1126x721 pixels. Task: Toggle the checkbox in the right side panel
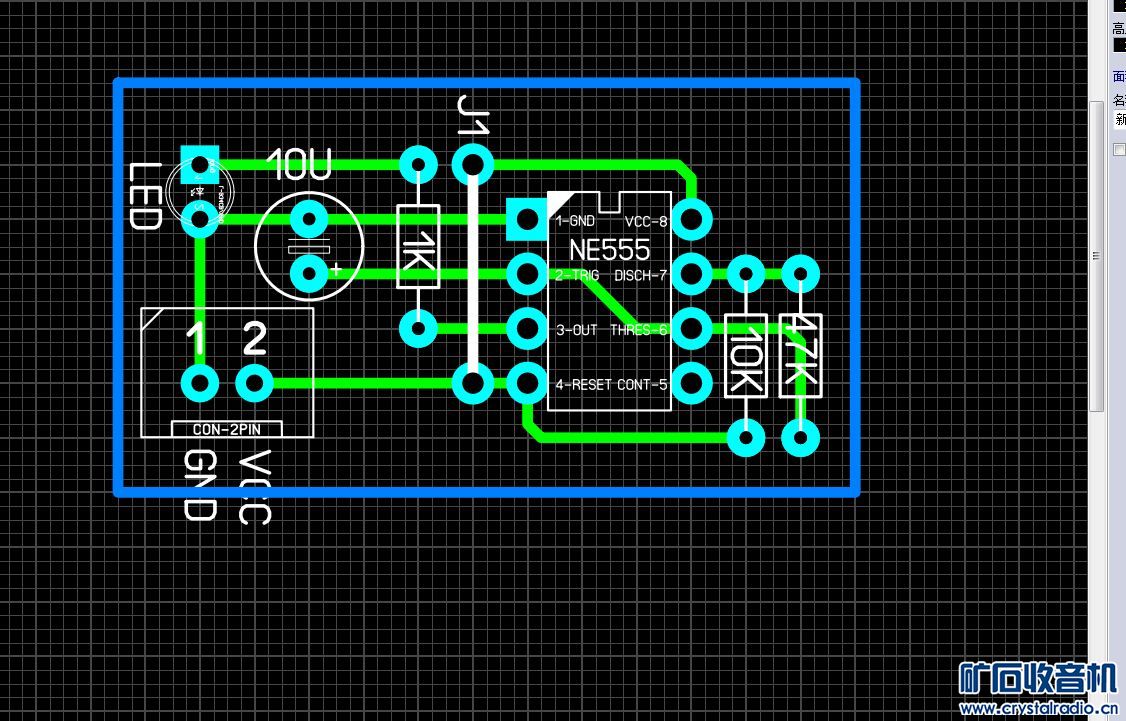[x=1119, y=149]
